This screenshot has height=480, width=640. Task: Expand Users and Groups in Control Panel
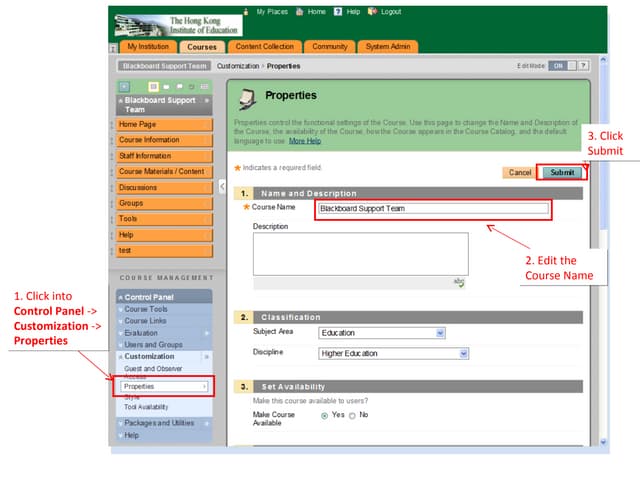tap(153, 345)
